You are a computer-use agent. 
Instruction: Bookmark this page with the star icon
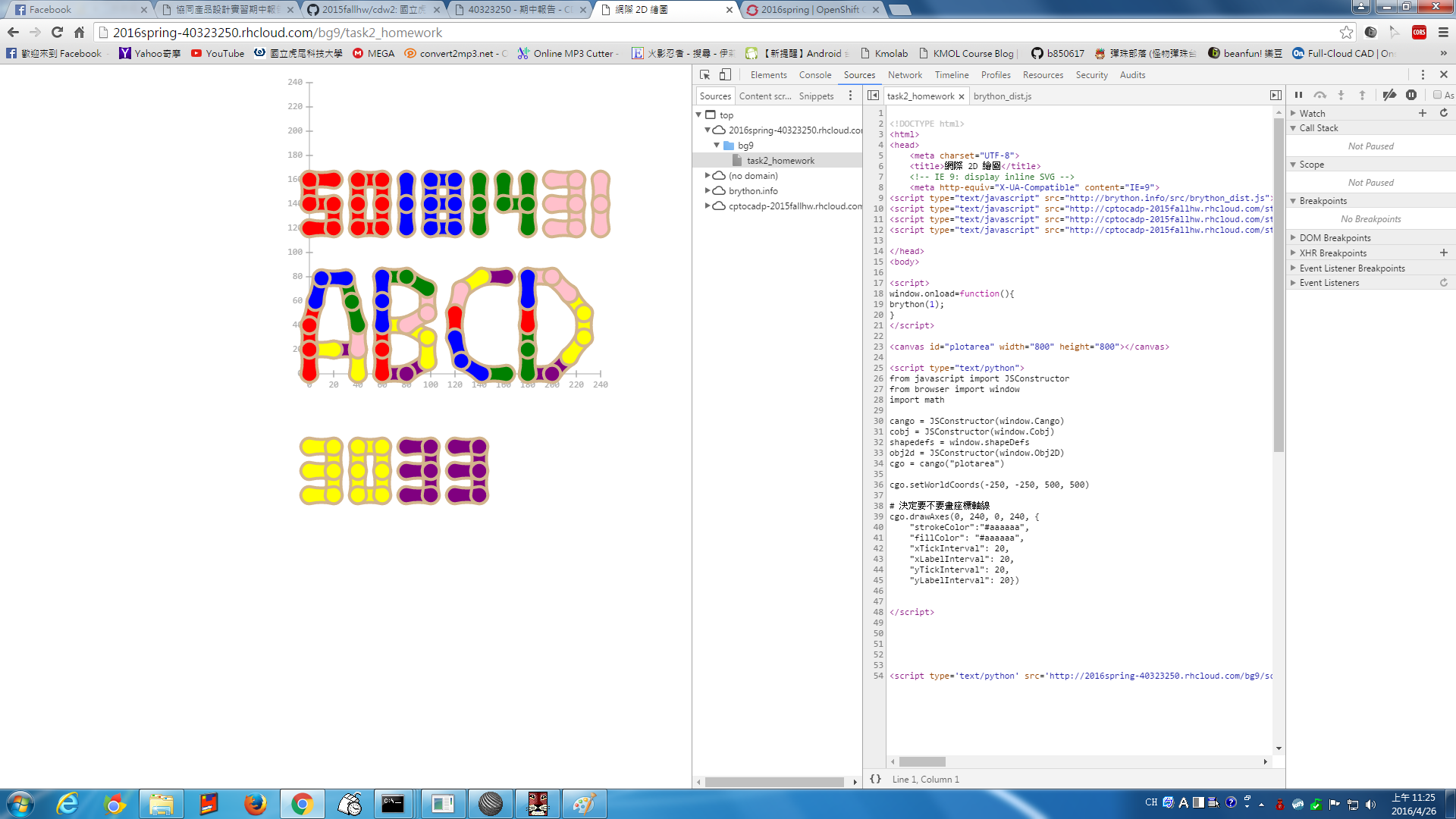coord(1346,32)
